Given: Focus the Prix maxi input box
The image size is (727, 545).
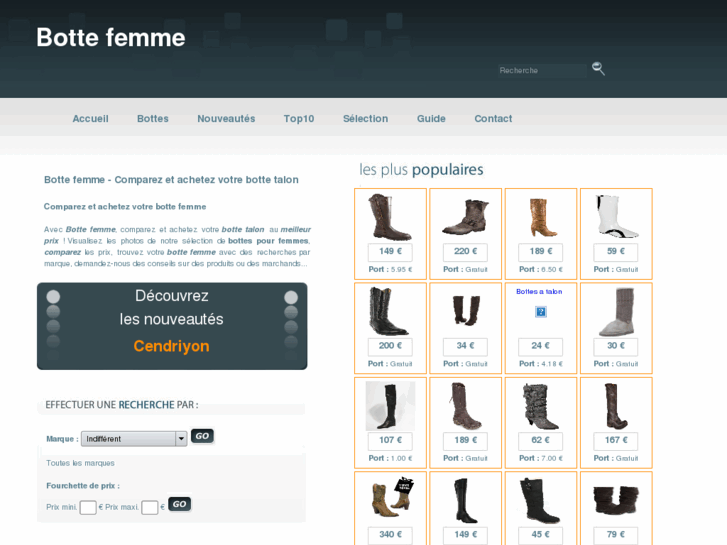Looking at the screenshot, I should 150,507.
